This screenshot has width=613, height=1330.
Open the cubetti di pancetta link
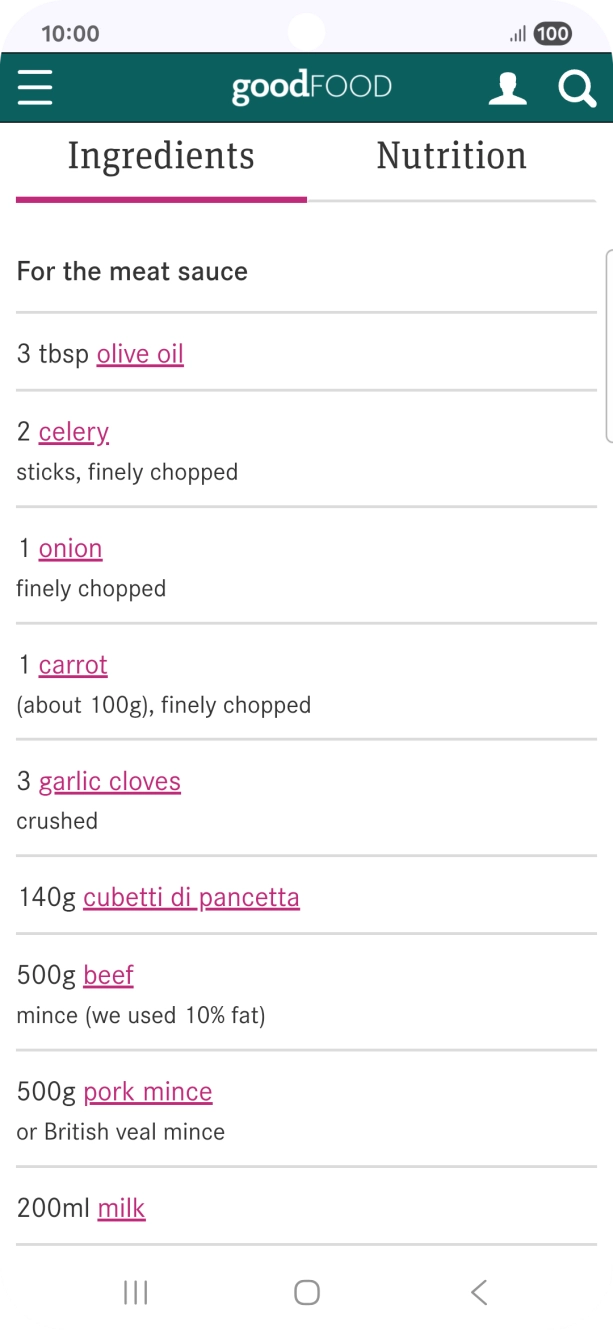[191, 897]
